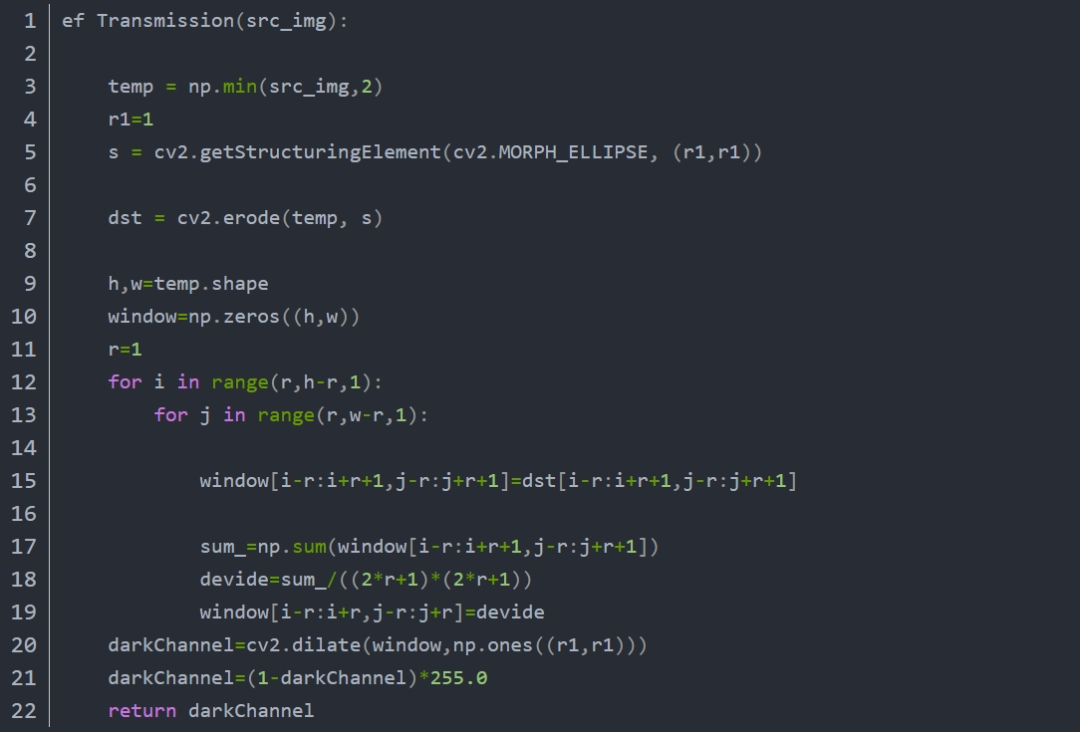Click line number 19 in the gutter
The height and width of the screenshot is (732, 1080).
point(23,612)
